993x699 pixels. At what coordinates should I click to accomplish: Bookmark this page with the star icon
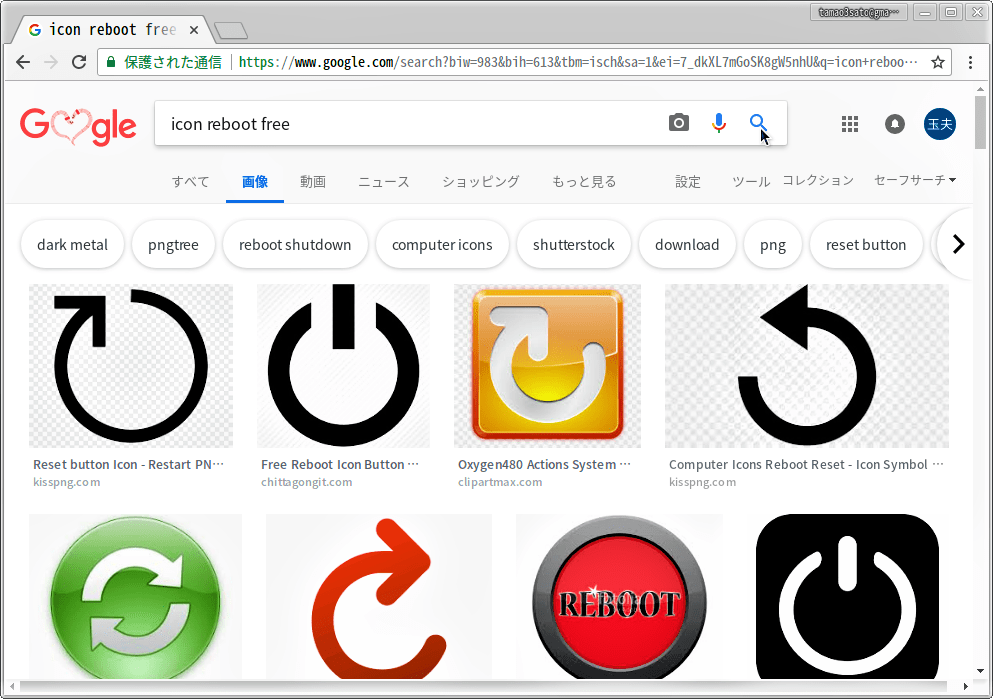[x=938, y=62]
